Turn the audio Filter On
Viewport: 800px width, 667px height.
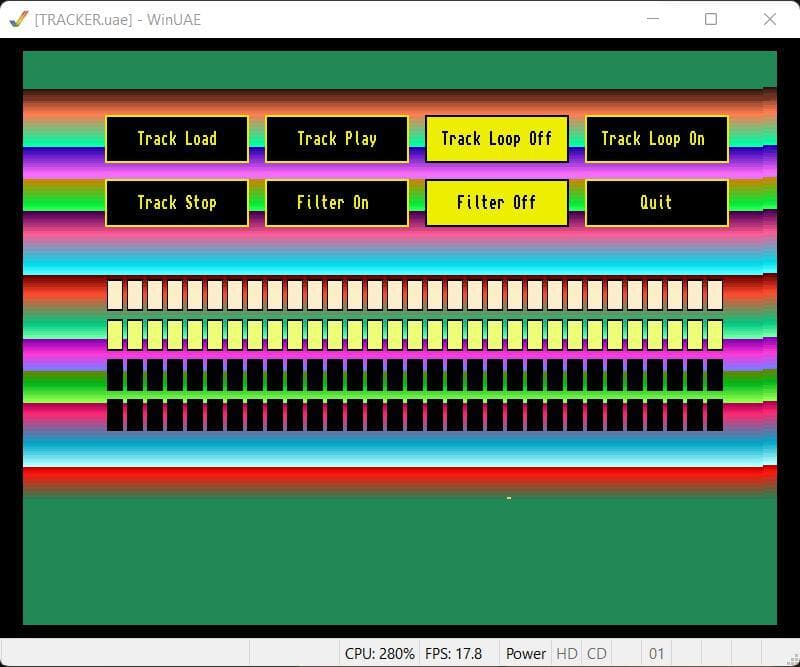pos(337,203)
